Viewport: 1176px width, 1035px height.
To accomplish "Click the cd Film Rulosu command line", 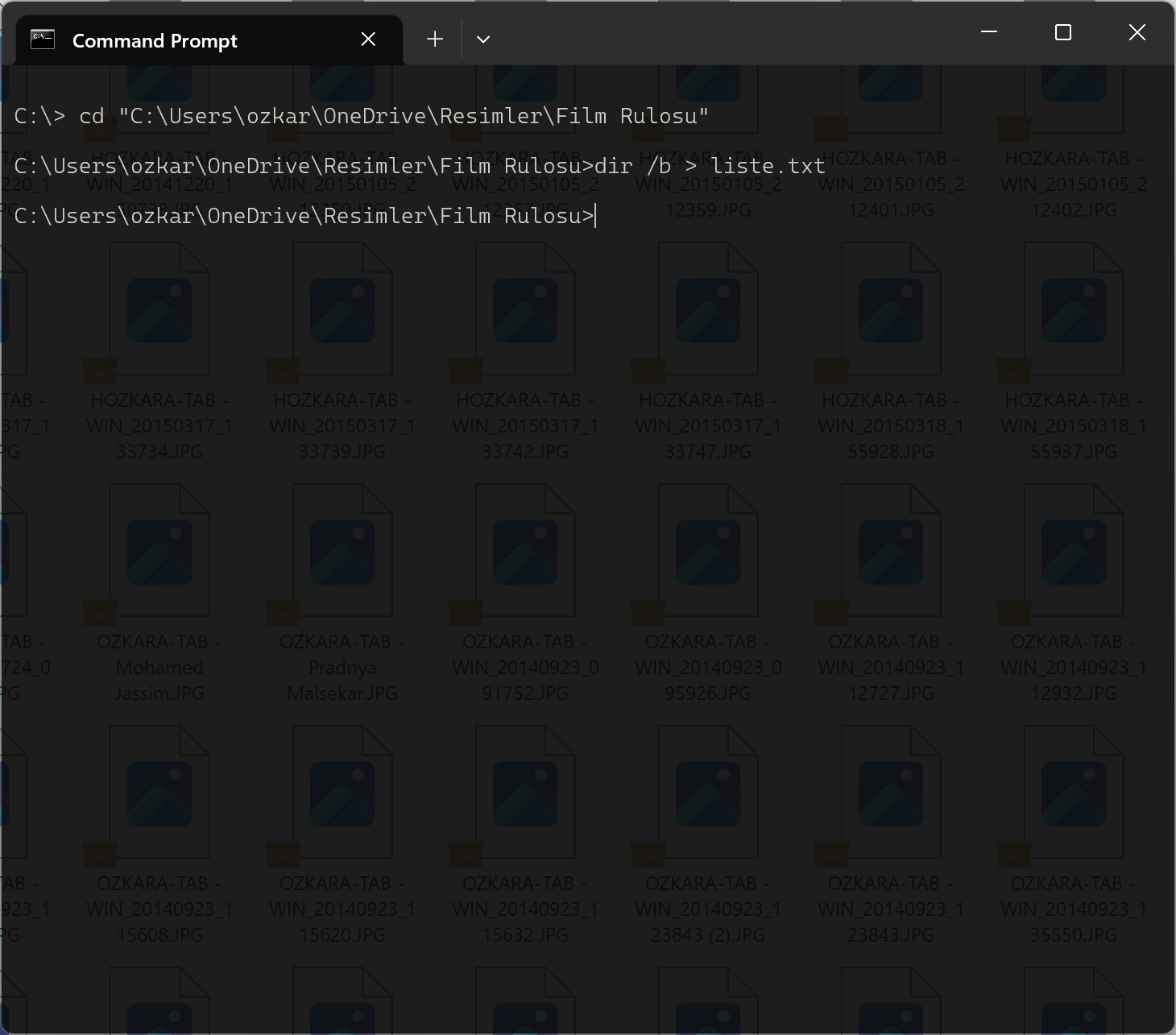I will click(361, 116).
